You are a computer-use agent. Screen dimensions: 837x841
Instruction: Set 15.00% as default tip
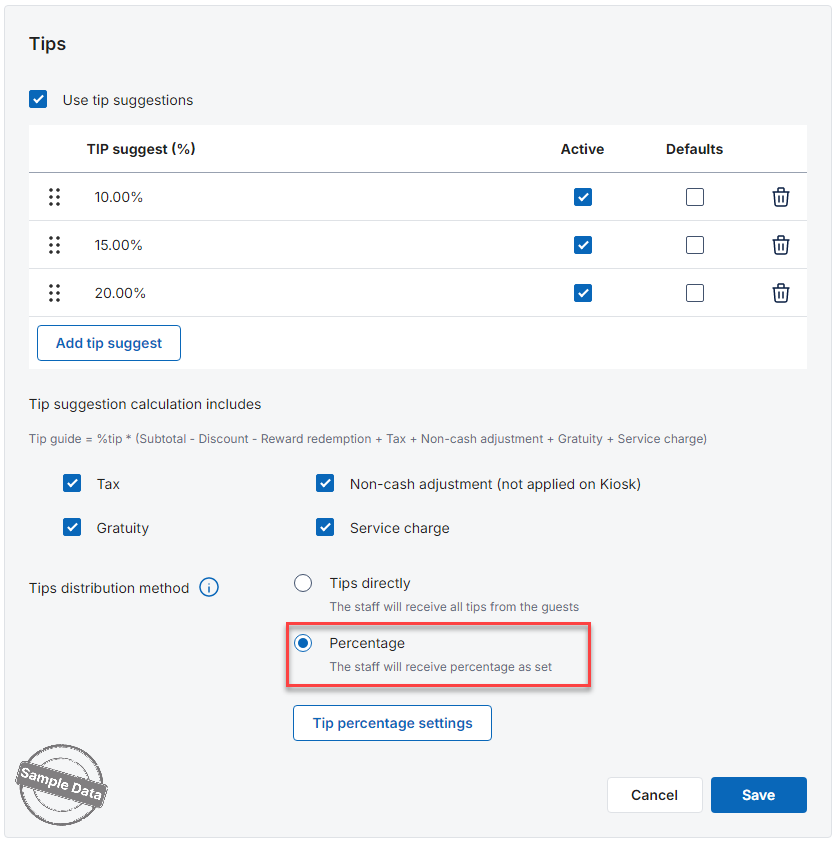pos(695,245)
